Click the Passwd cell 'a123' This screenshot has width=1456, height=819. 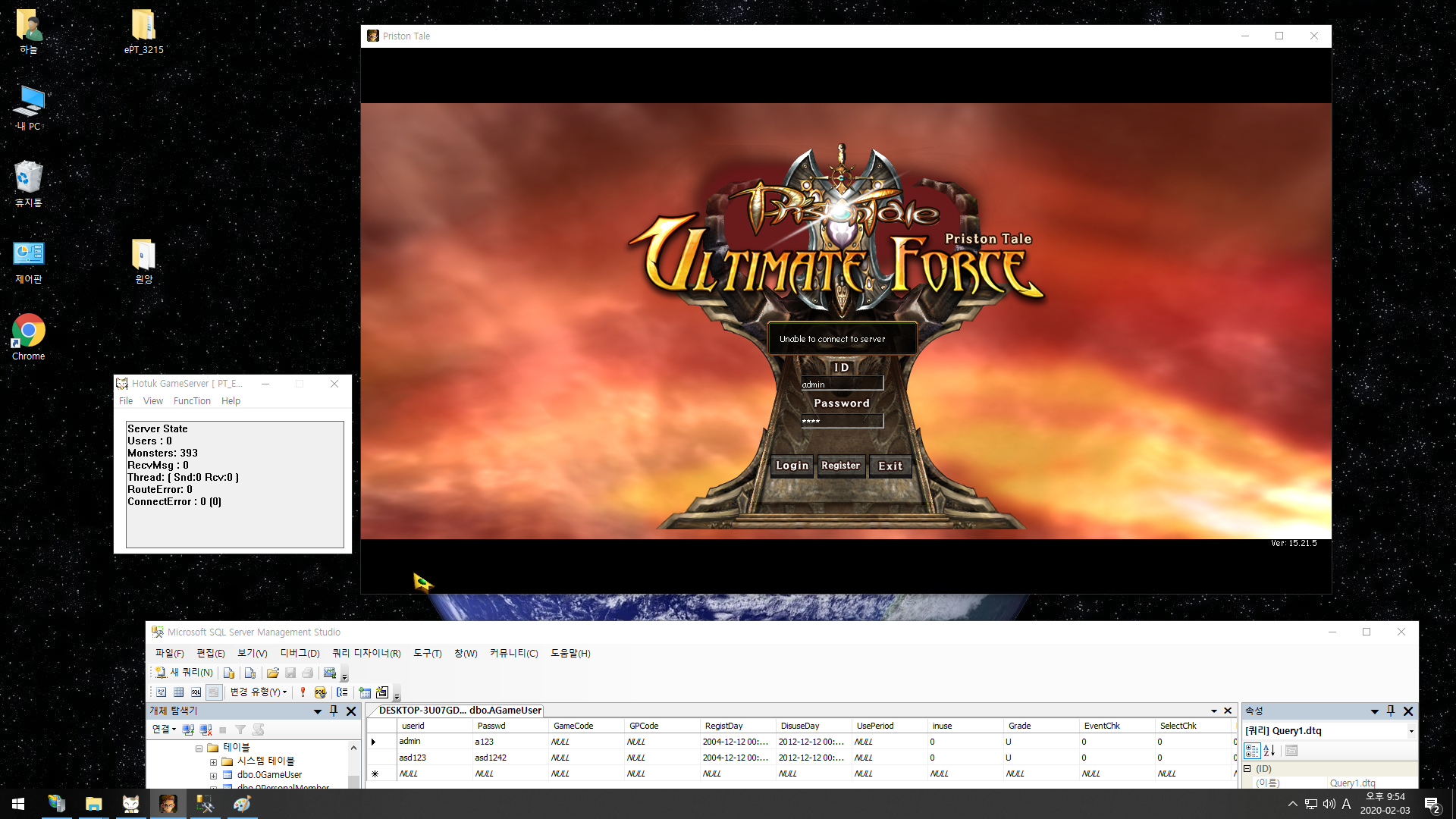(x=510, y=742)
